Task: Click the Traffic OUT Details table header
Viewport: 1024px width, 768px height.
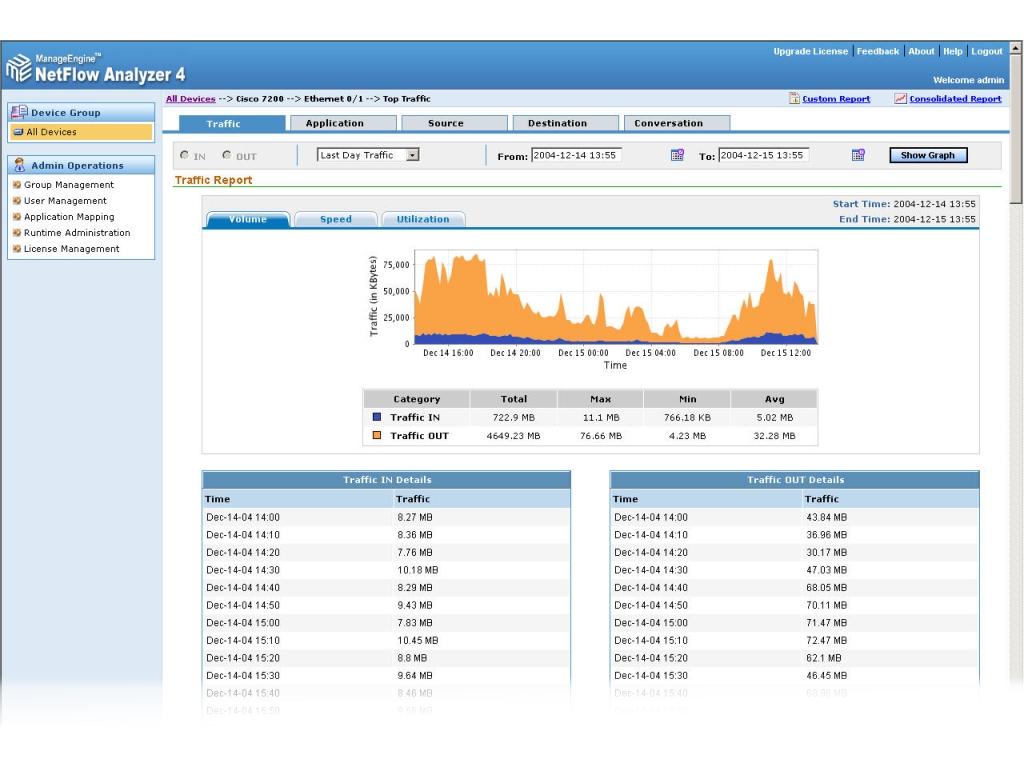Action: point(795,480)
